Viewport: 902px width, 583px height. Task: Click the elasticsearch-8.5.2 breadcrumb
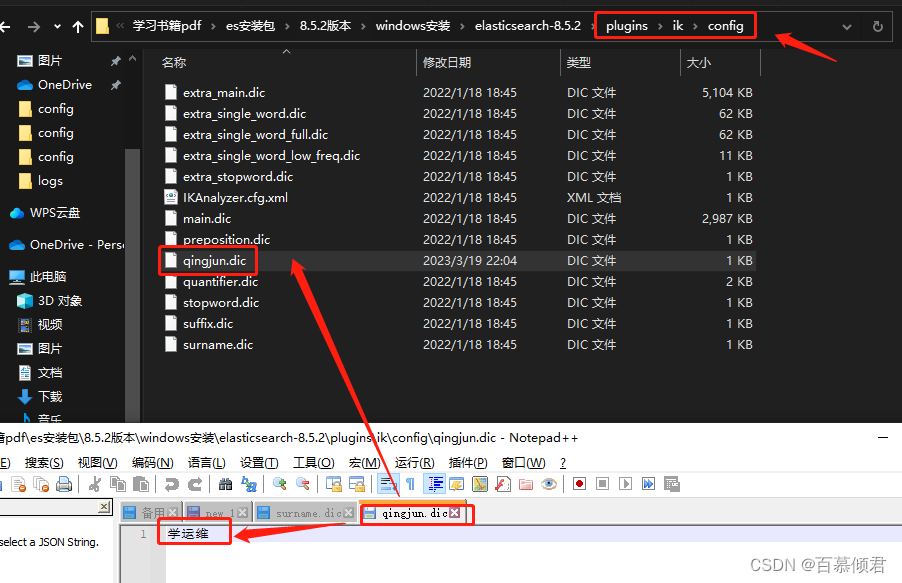click(528, 26)
